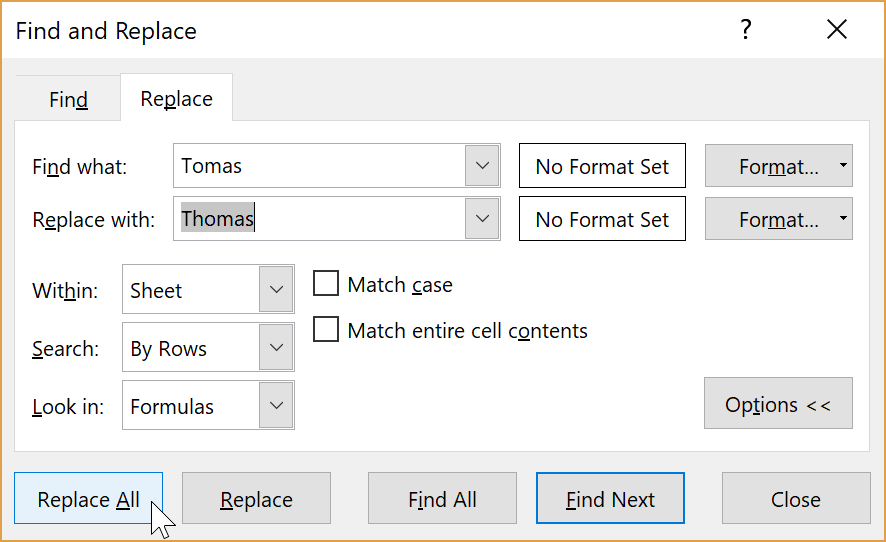Viewport: 886px width, 542px height.
Task: Collapse the dialog with Options << button
Action: (778, 404)
